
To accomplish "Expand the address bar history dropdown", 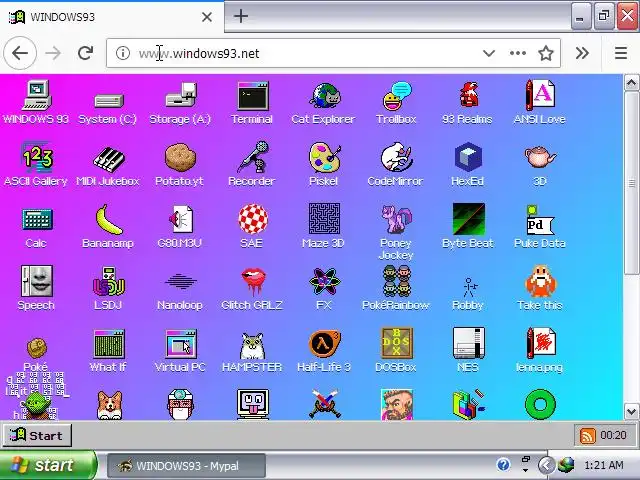I will pos(489,53).
